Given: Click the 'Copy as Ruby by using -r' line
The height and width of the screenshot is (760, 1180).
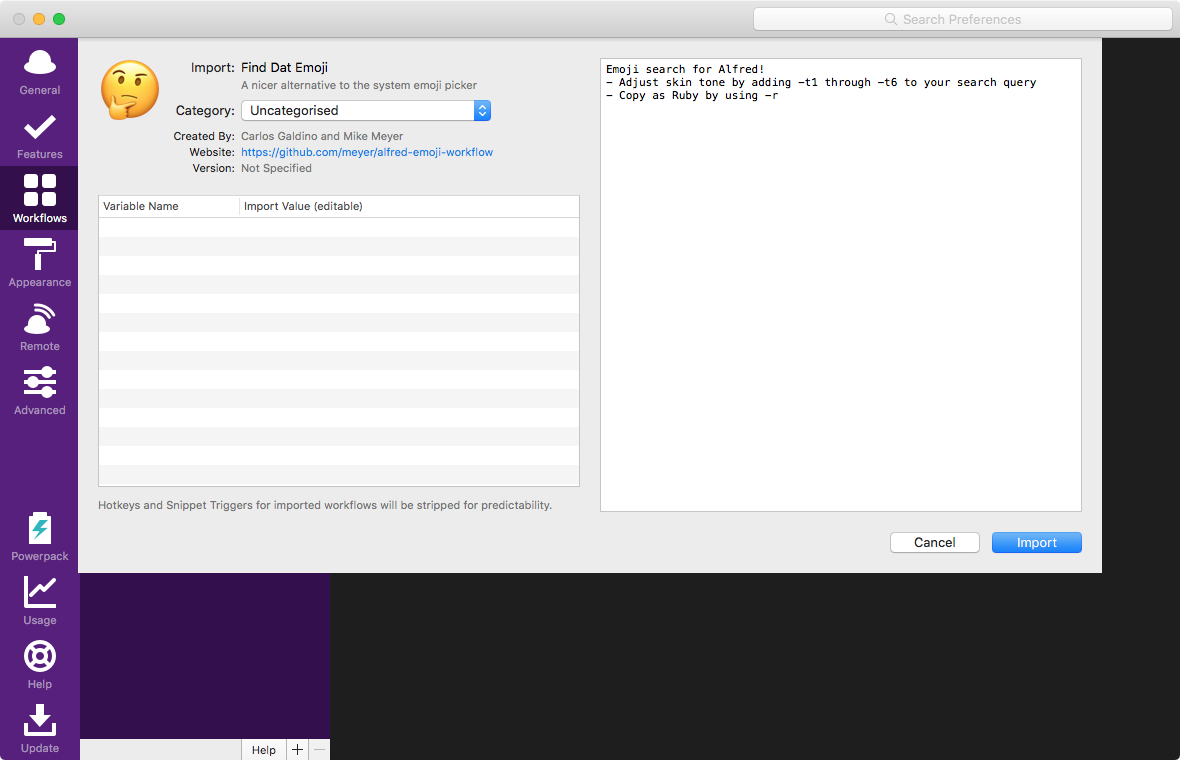Looking at the screenshot, I should 692,96.
